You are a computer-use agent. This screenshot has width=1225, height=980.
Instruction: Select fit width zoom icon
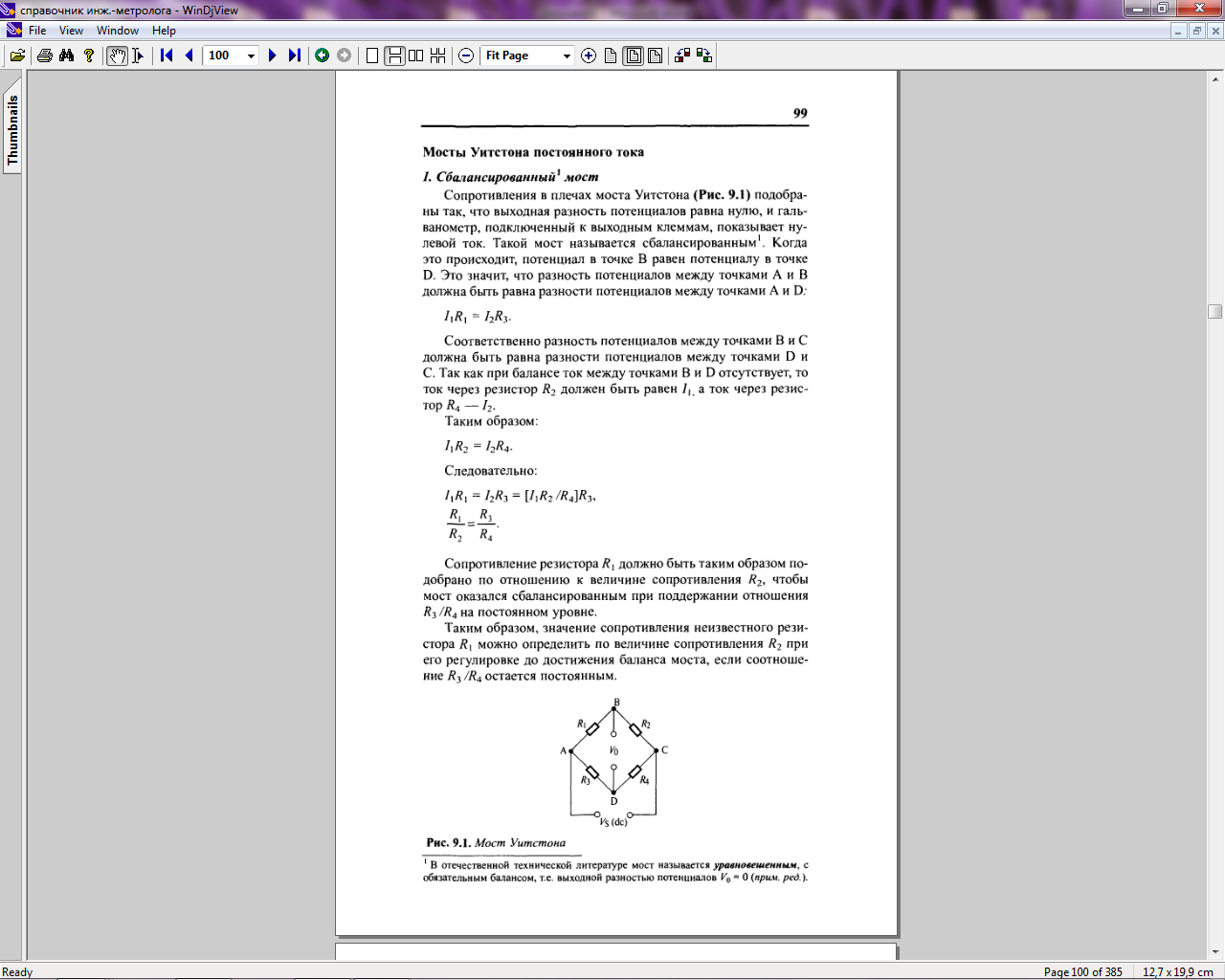click(656, 56)
